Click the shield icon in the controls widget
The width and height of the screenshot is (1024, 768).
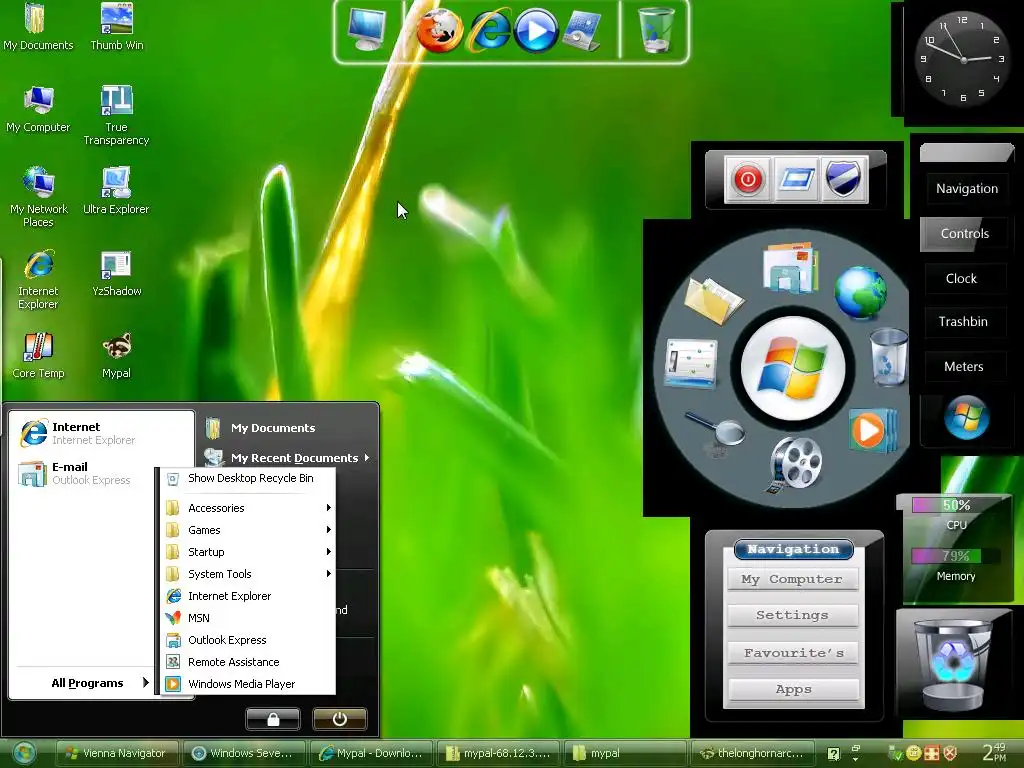coord(843,179)
